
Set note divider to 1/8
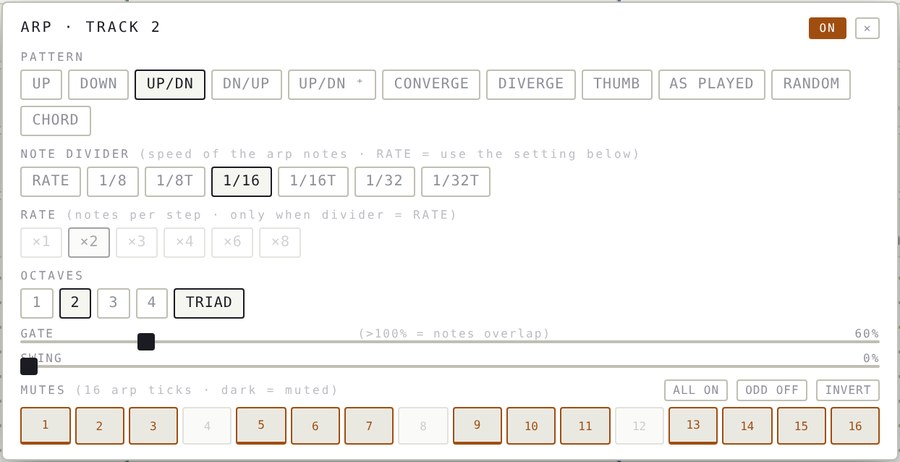pos(112,181)
